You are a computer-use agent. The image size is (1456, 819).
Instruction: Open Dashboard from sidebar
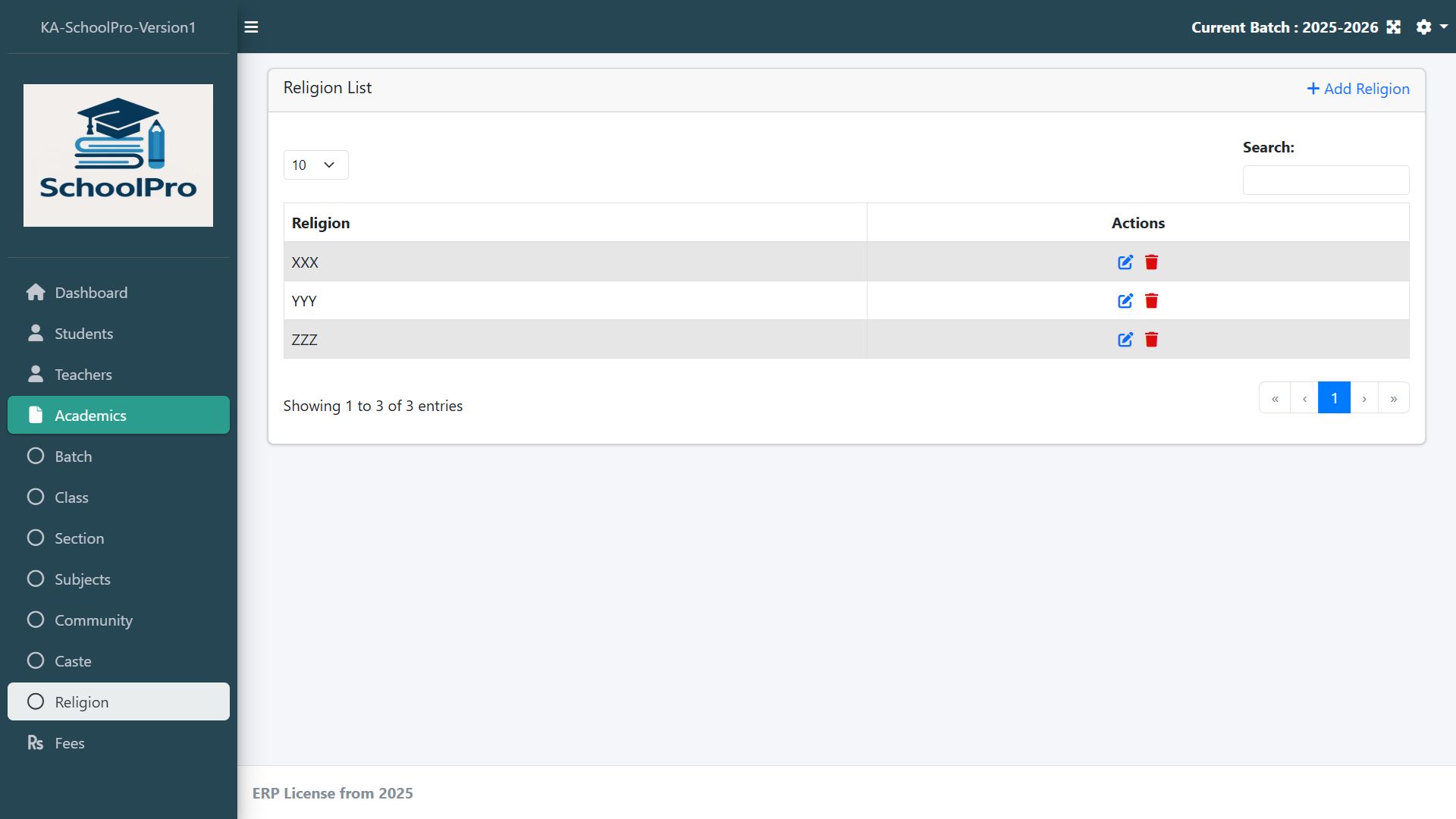pos(91,293)
